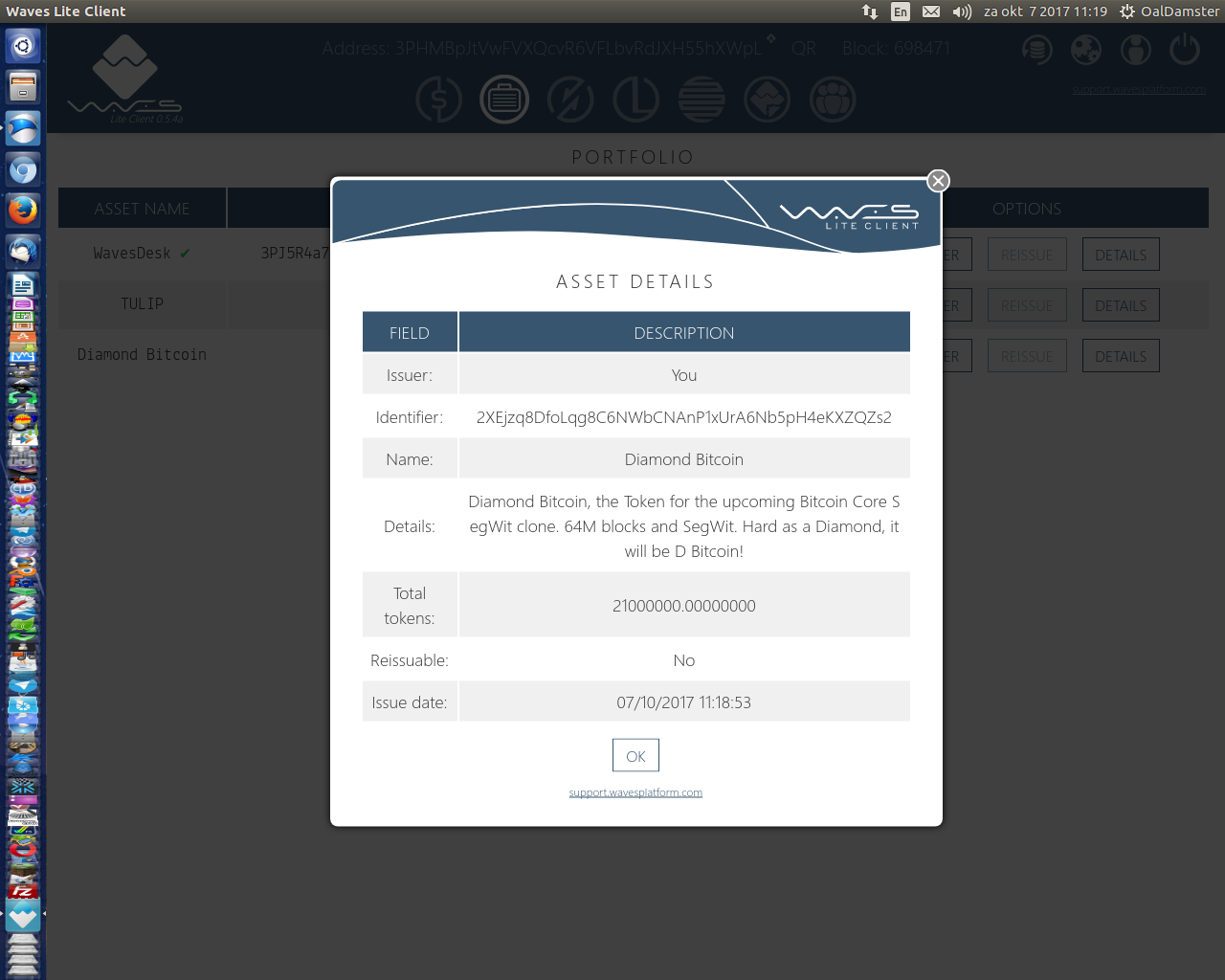Click the issue date 07/10/2017 11:18:53
The image size is (1225, 980).
pyautogui.click(x=683, y=702)
